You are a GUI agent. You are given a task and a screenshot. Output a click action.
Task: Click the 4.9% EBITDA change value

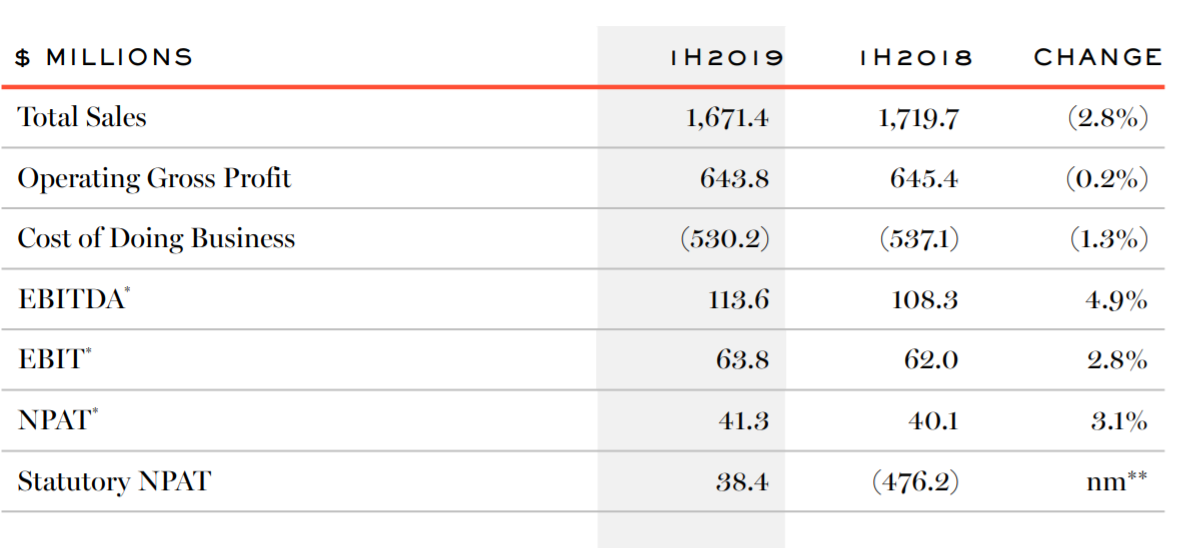click(x=1117, y=300)
